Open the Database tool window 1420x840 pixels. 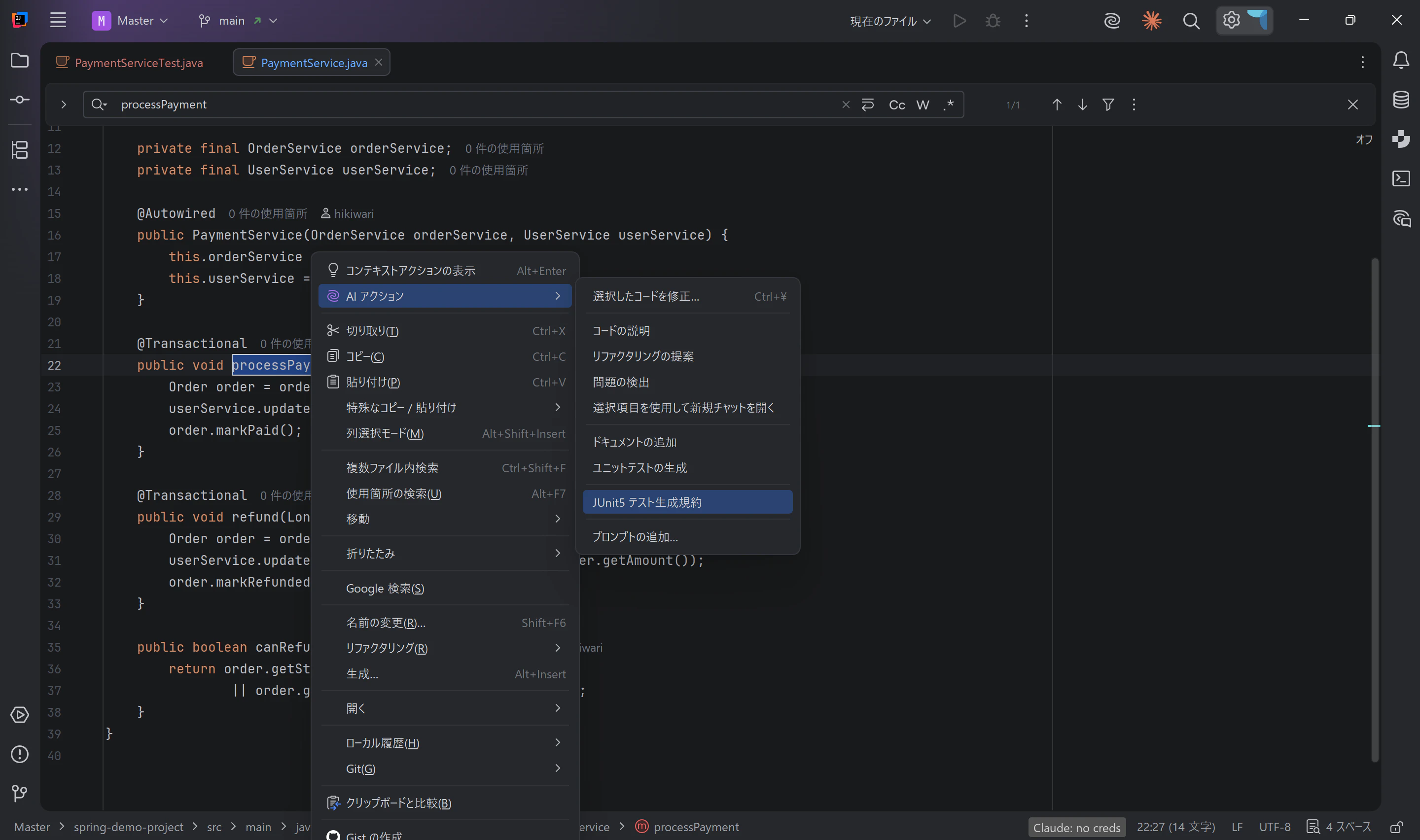(x=1401, y=100)
